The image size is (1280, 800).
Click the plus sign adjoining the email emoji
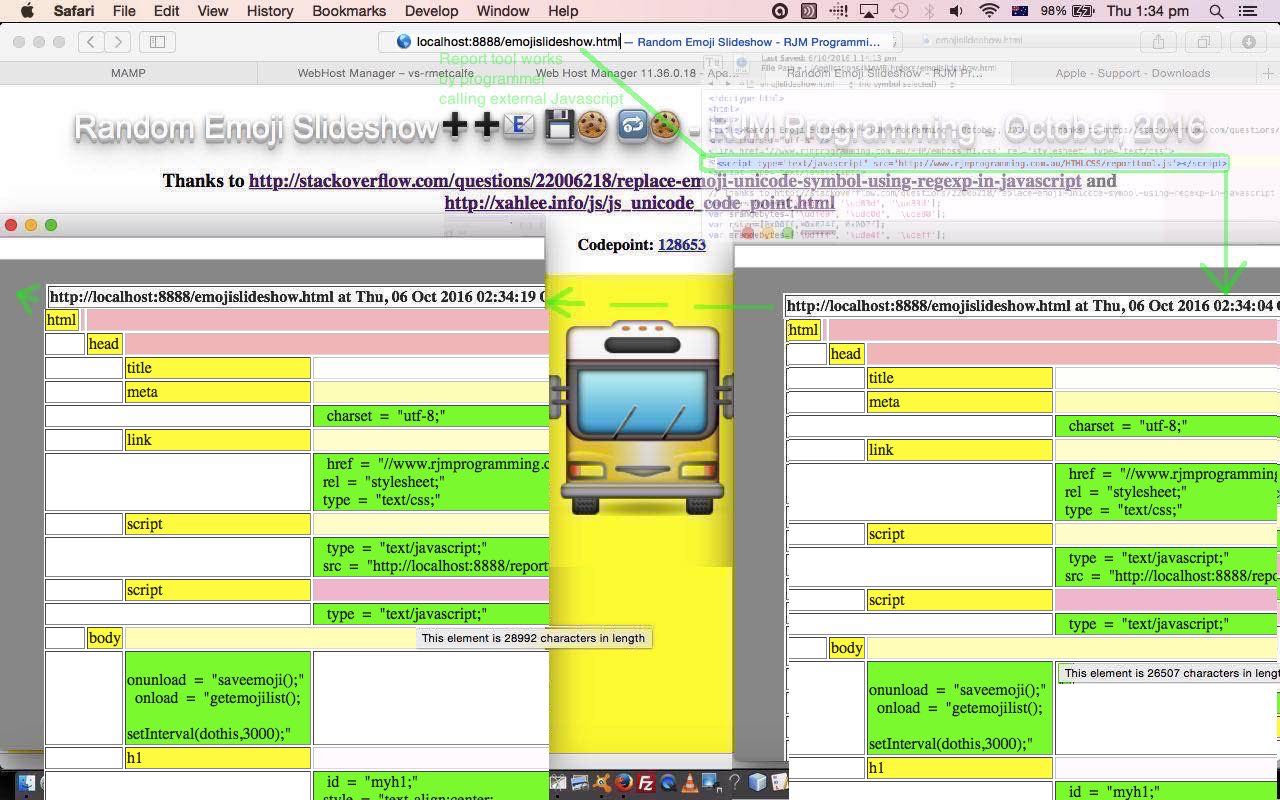(487, 125)
